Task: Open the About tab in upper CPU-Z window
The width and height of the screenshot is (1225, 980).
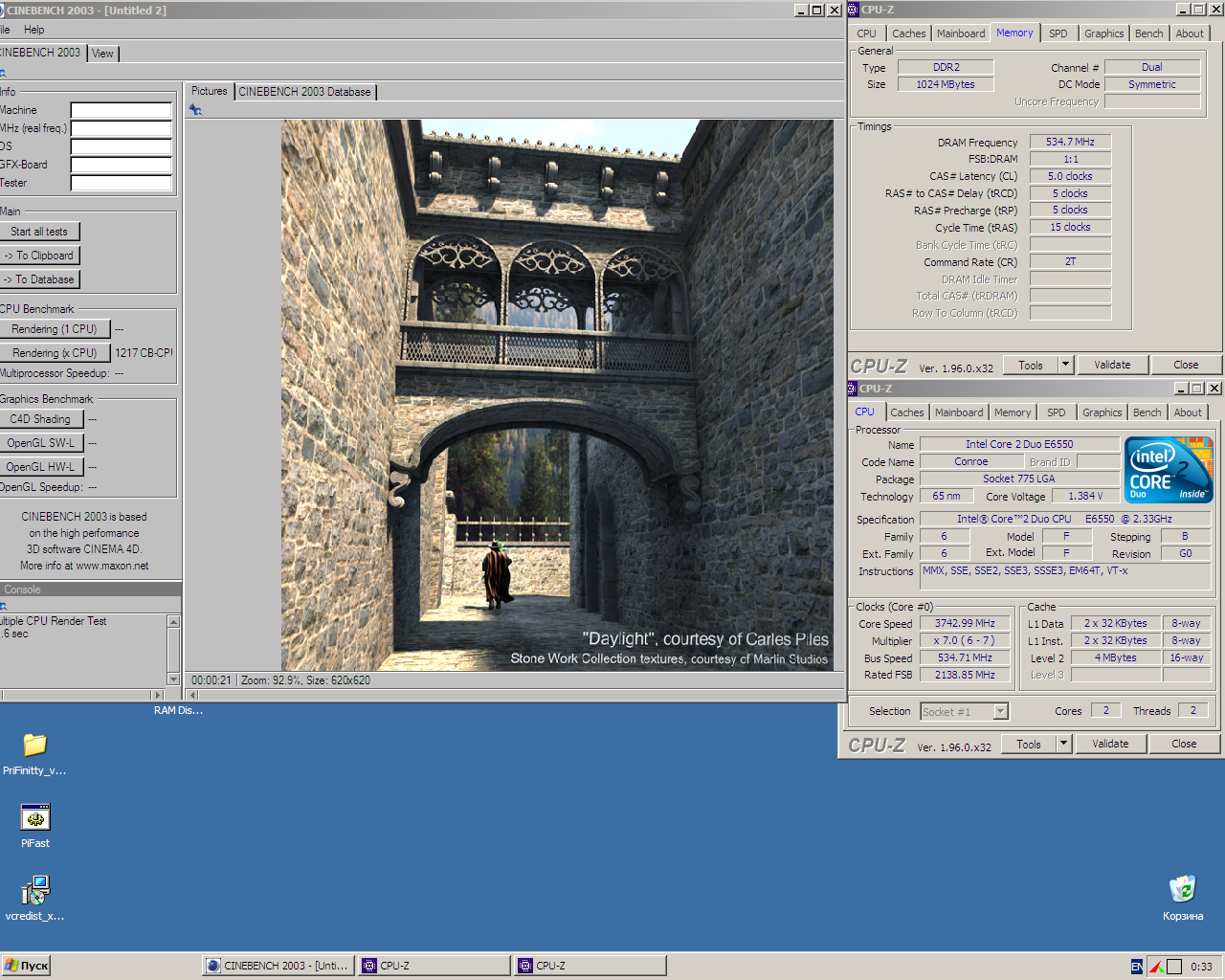Action: coord(1190,33)
